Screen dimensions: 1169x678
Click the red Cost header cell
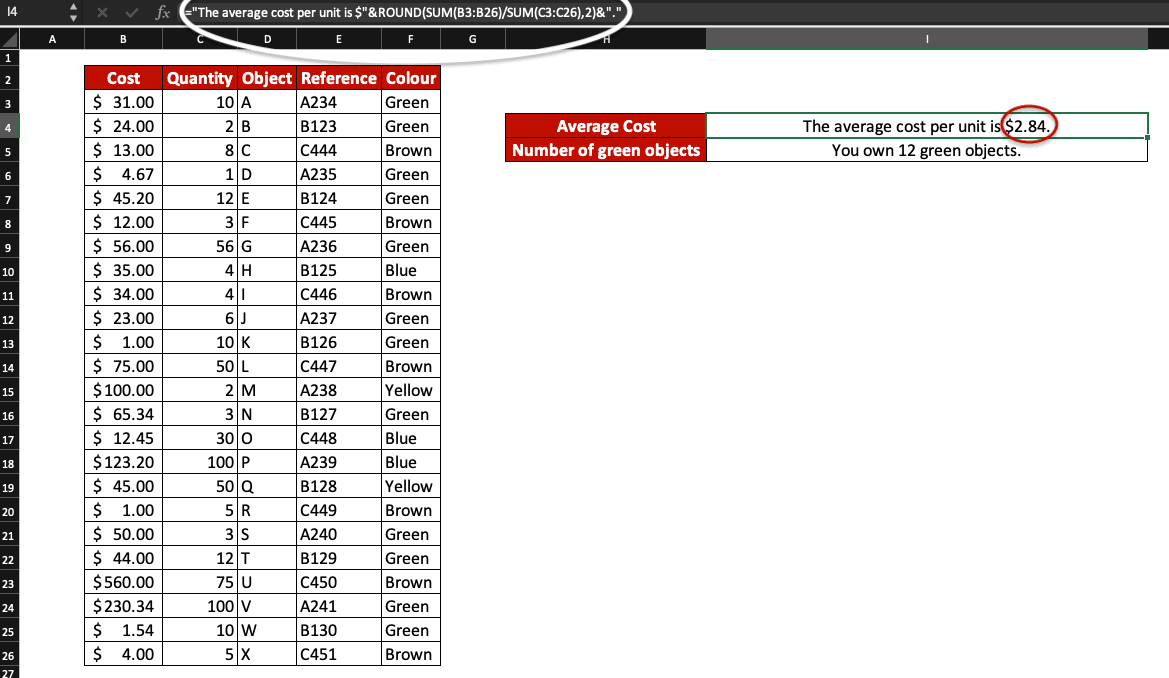pos(123,78)
